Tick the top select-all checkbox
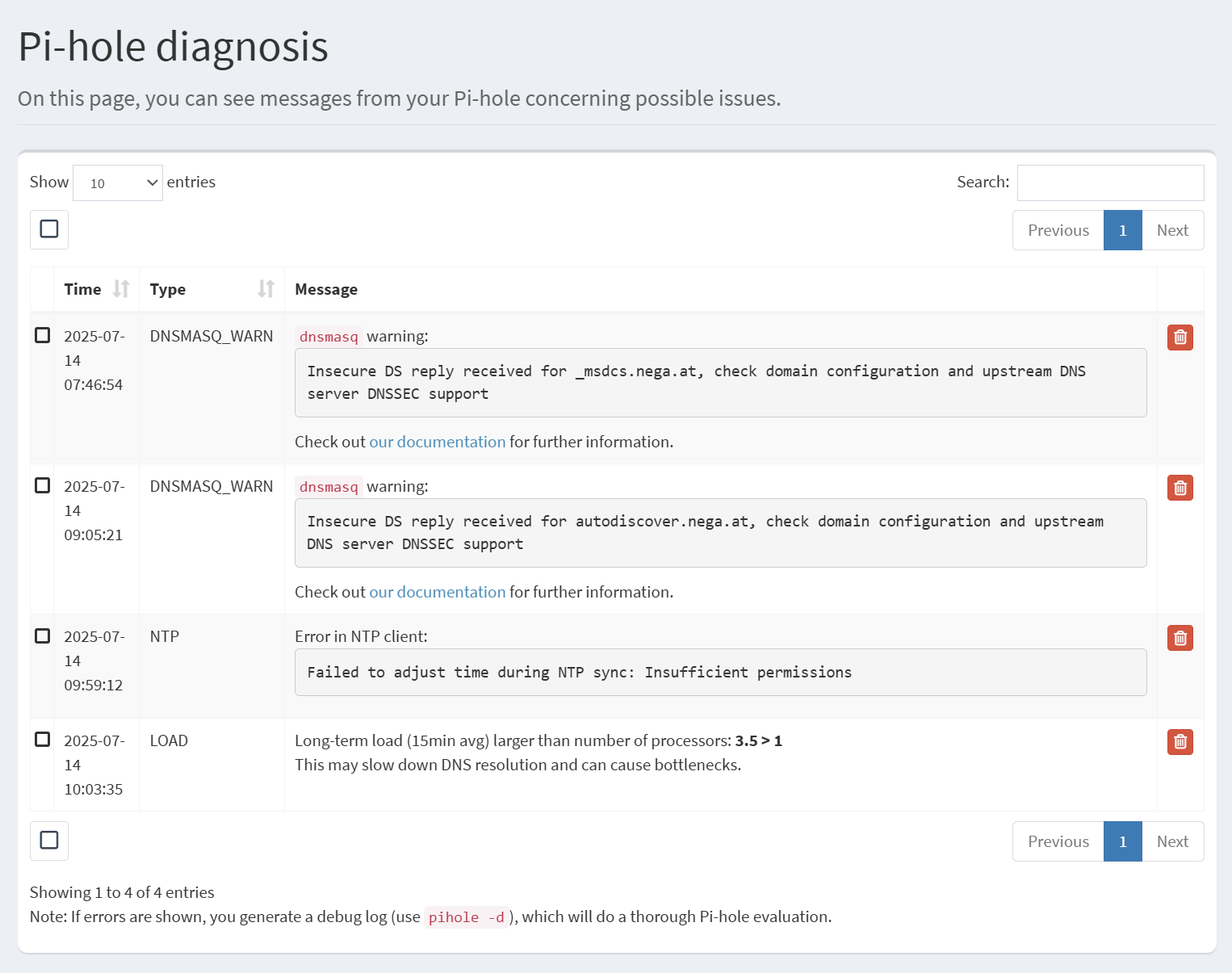 point(49,229)
